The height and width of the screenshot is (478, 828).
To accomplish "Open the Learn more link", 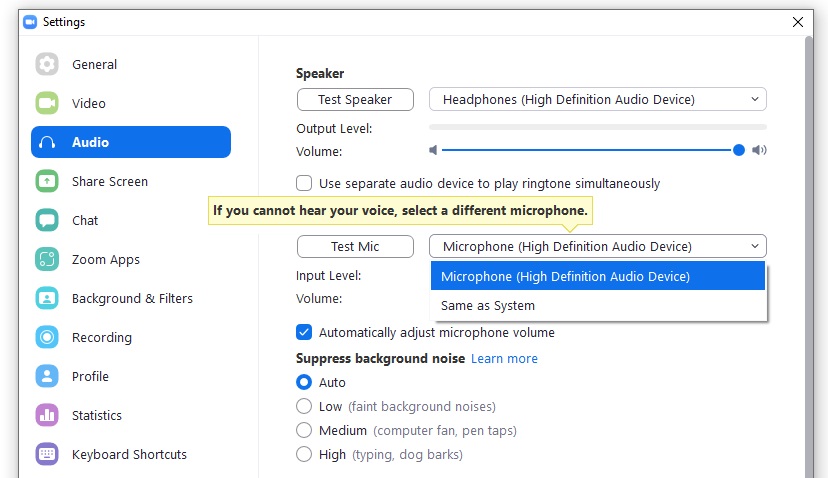I will tap(504, 359).
